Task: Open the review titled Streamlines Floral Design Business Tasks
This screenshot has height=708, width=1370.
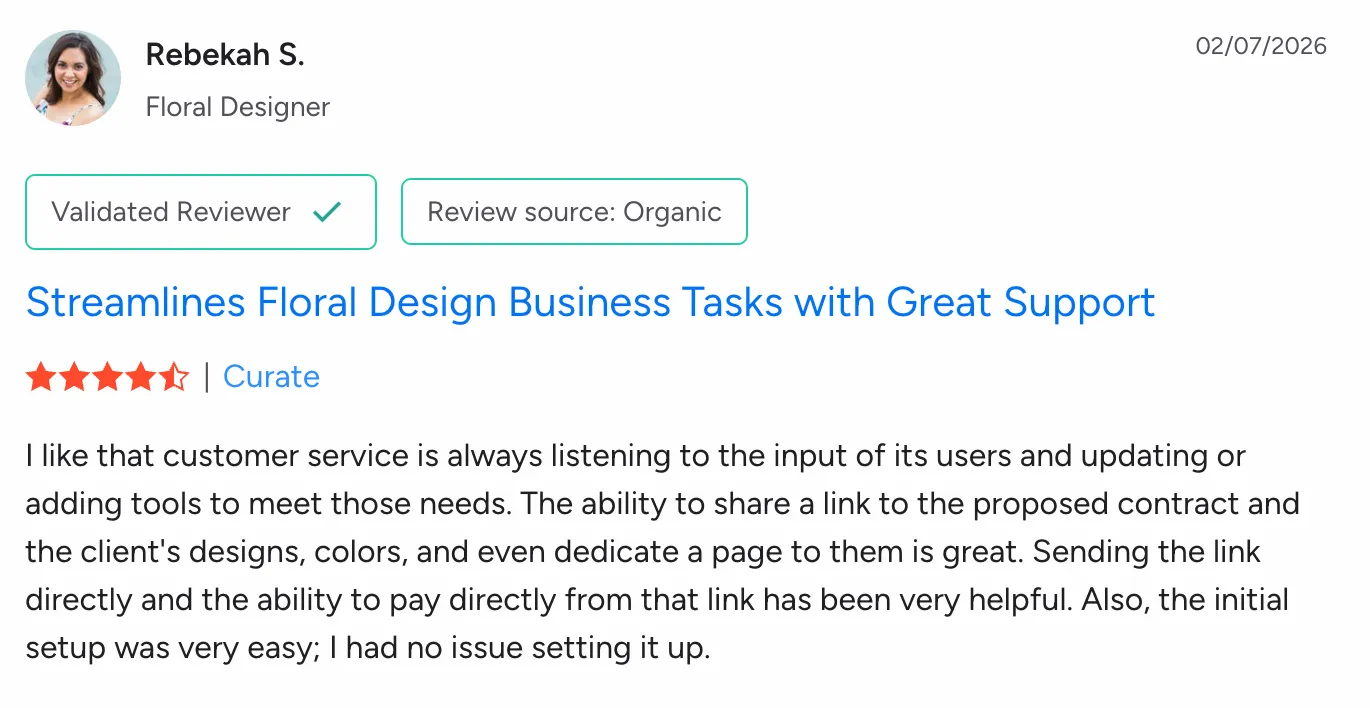Action: click(x=590, y=302)
